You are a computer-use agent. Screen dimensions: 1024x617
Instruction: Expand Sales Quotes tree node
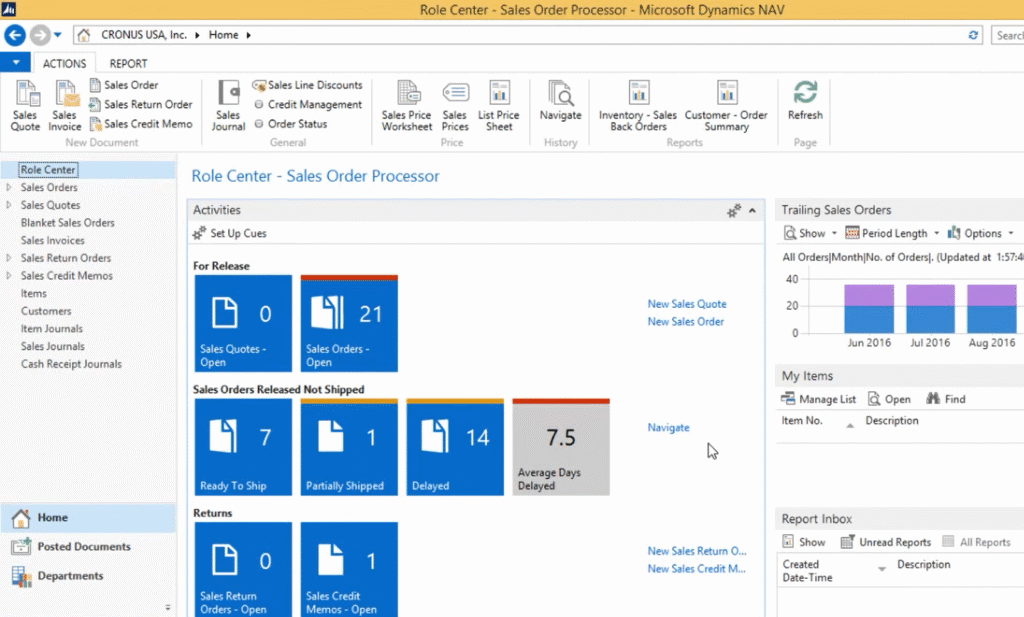pyautogui.click(x=8, y=205)
